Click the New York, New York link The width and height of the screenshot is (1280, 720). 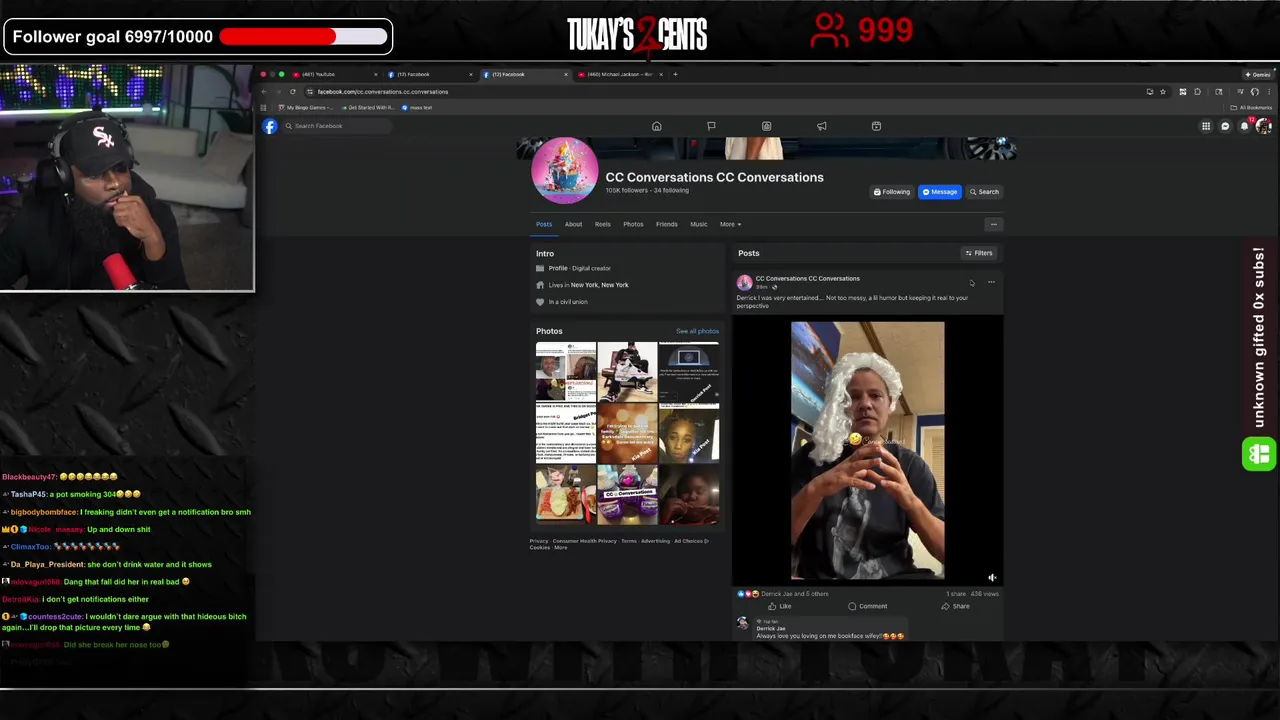click(x=600, y=285)
